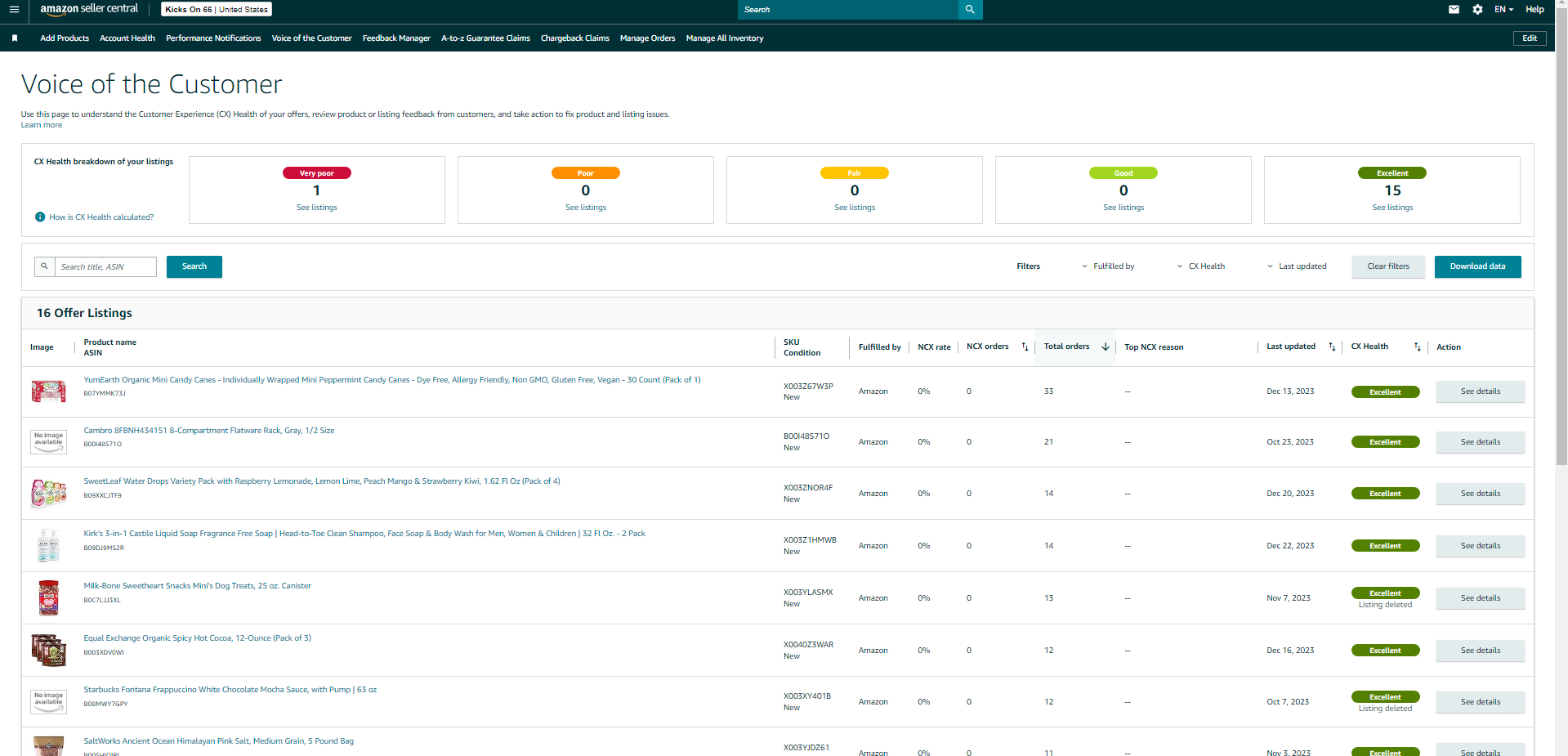Click How is CX Health calculated link
Viewport: 1568px width, 756px height.
(101, 217)
